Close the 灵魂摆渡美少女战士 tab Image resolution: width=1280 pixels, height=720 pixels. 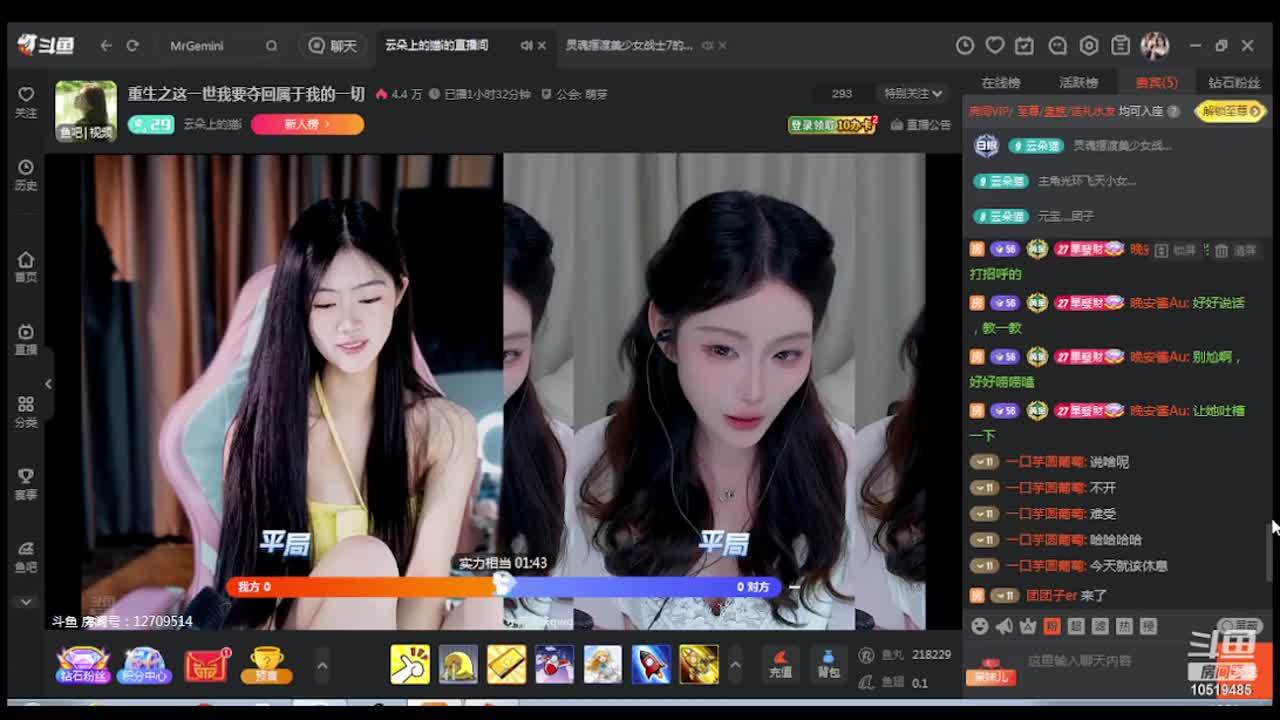click(722, 46)
